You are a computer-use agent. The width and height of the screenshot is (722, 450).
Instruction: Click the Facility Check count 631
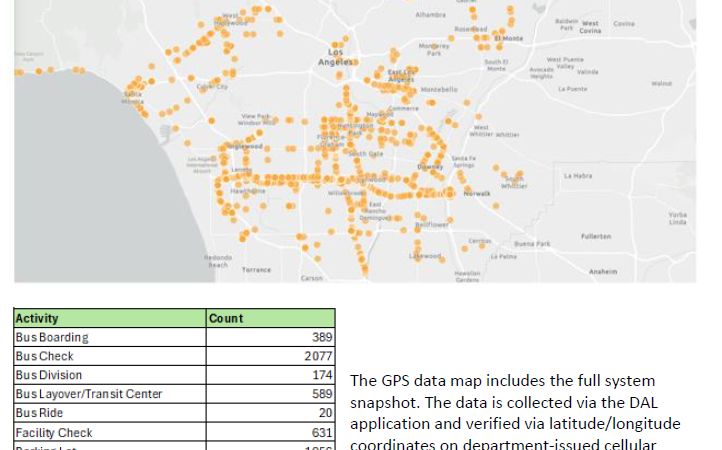(x=320, y=433)
